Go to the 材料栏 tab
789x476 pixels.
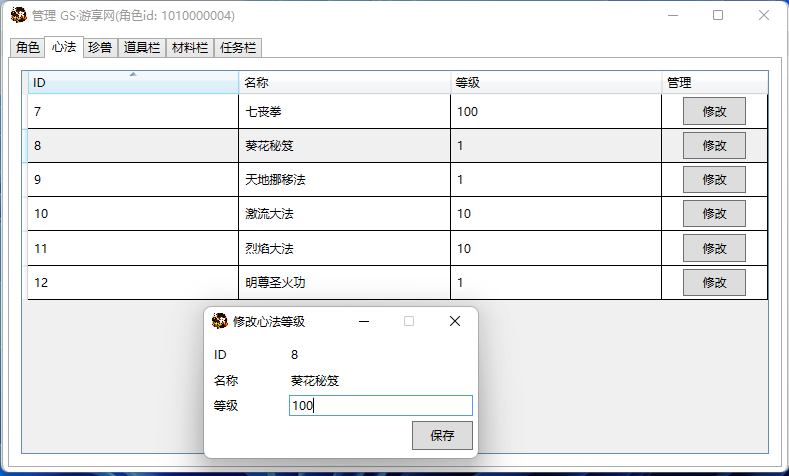189,48
